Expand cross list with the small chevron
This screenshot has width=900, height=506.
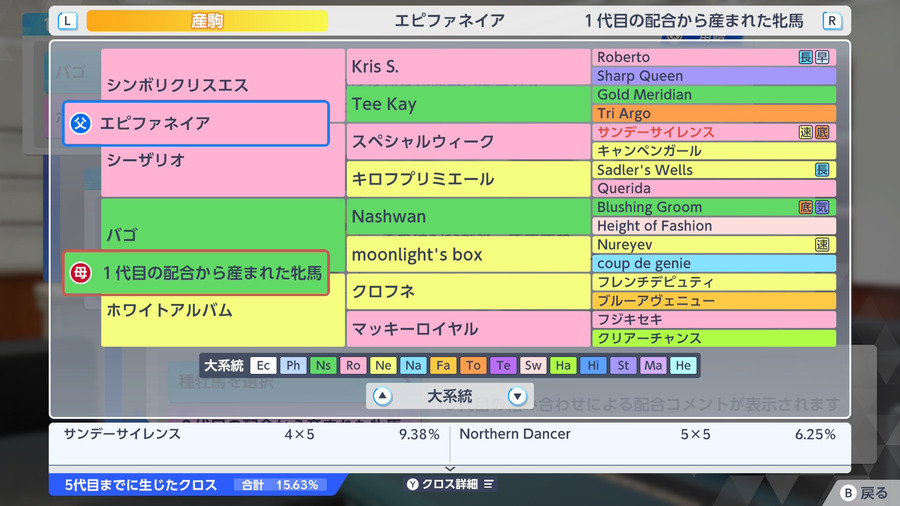pos(450,469)
